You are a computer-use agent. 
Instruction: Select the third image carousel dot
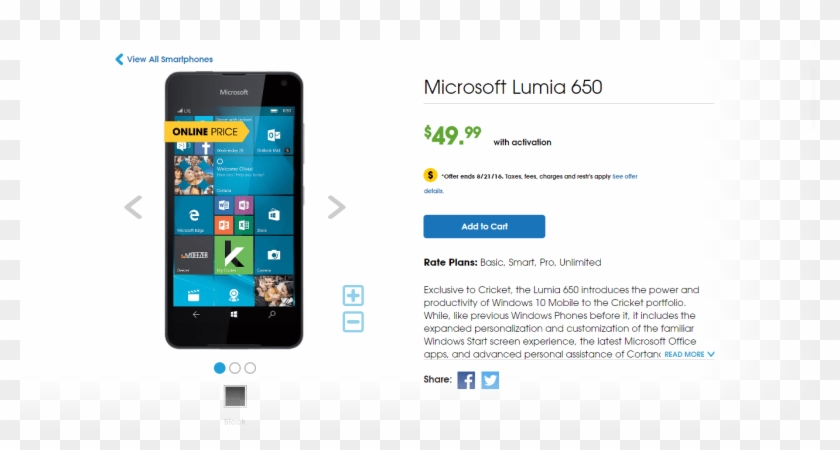pyautogui.click(x=250, y=368)
